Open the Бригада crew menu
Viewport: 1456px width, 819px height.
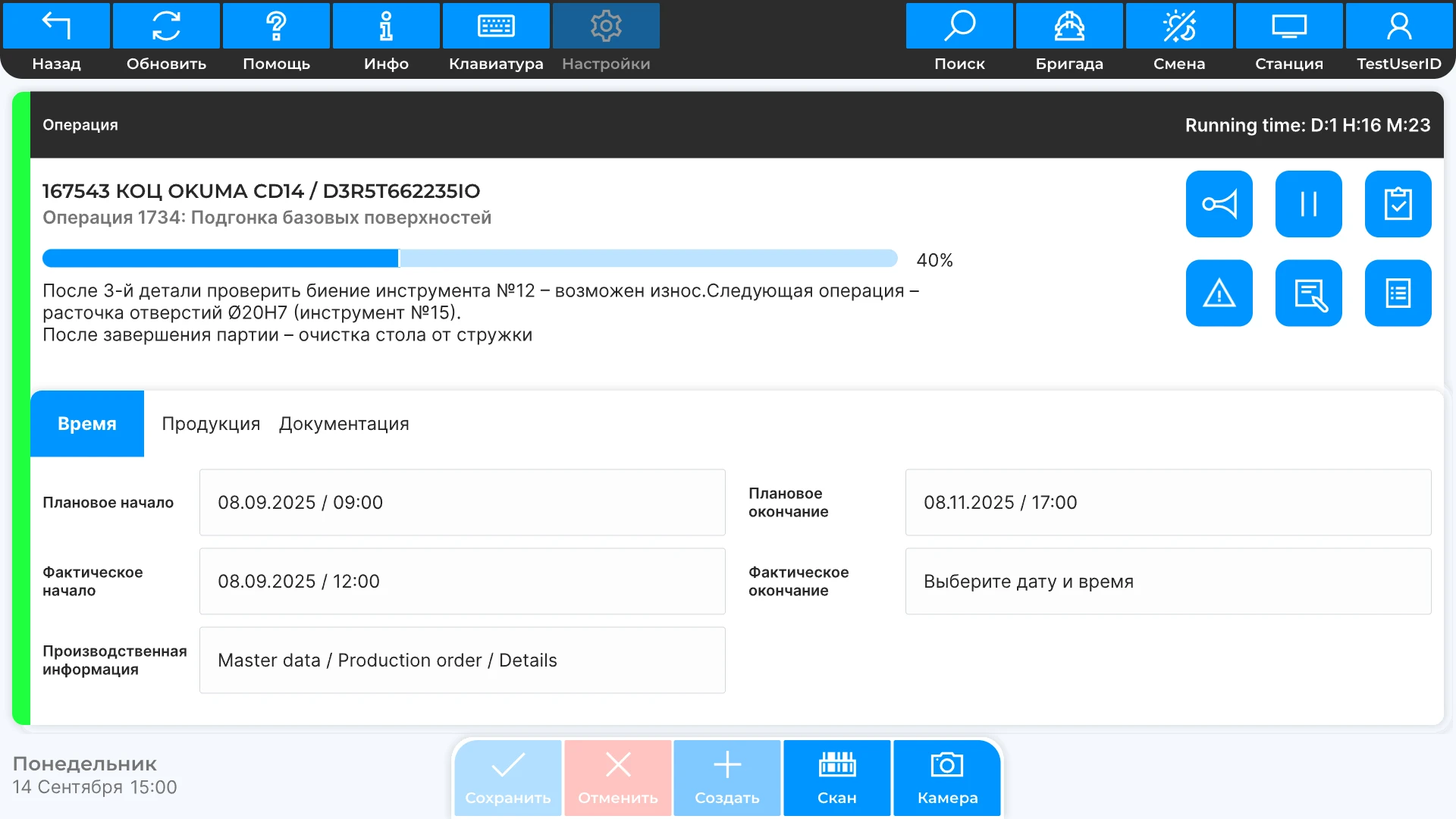[x=1069, y=39]
